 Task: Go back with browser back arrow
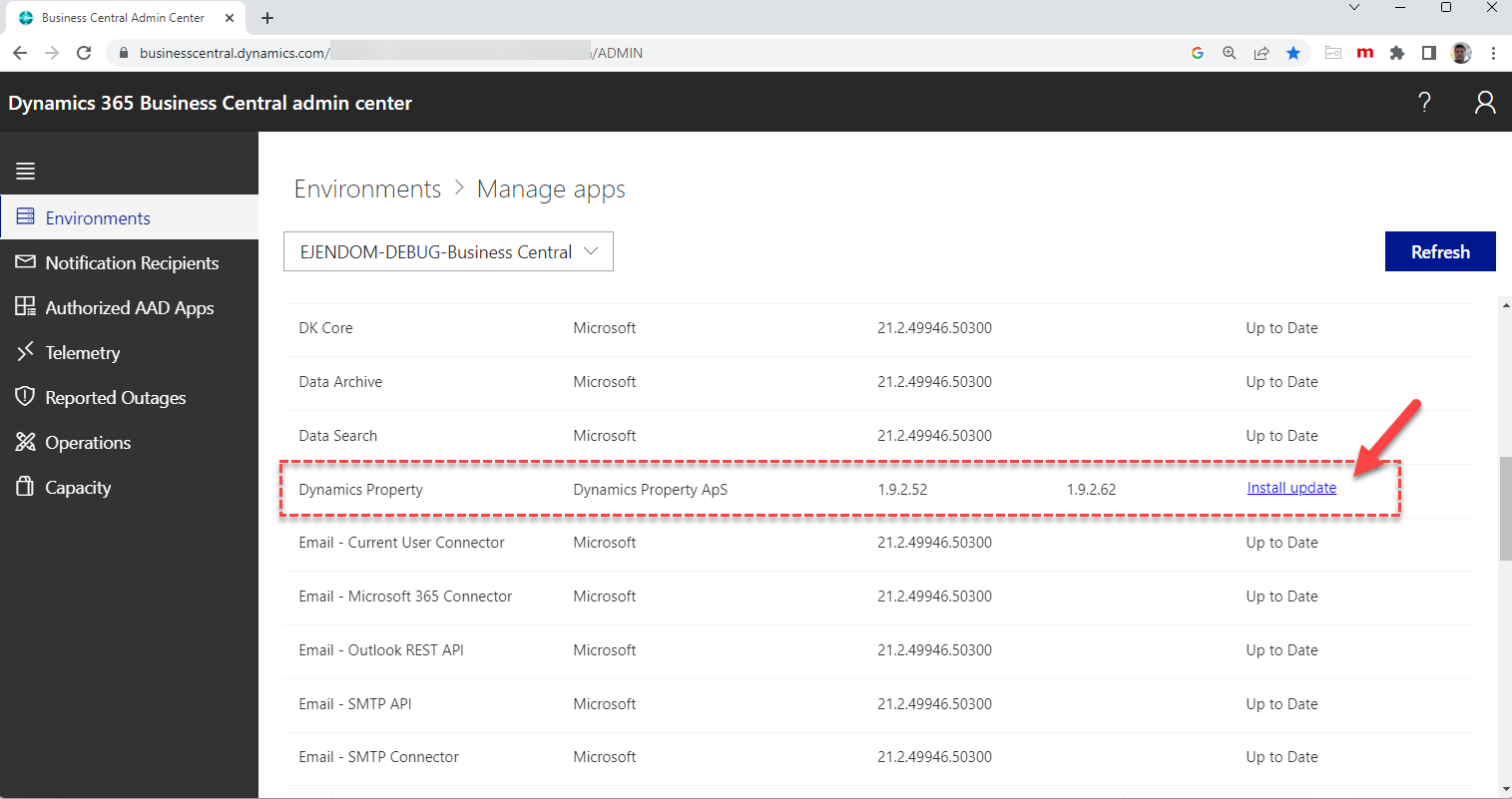20,53
